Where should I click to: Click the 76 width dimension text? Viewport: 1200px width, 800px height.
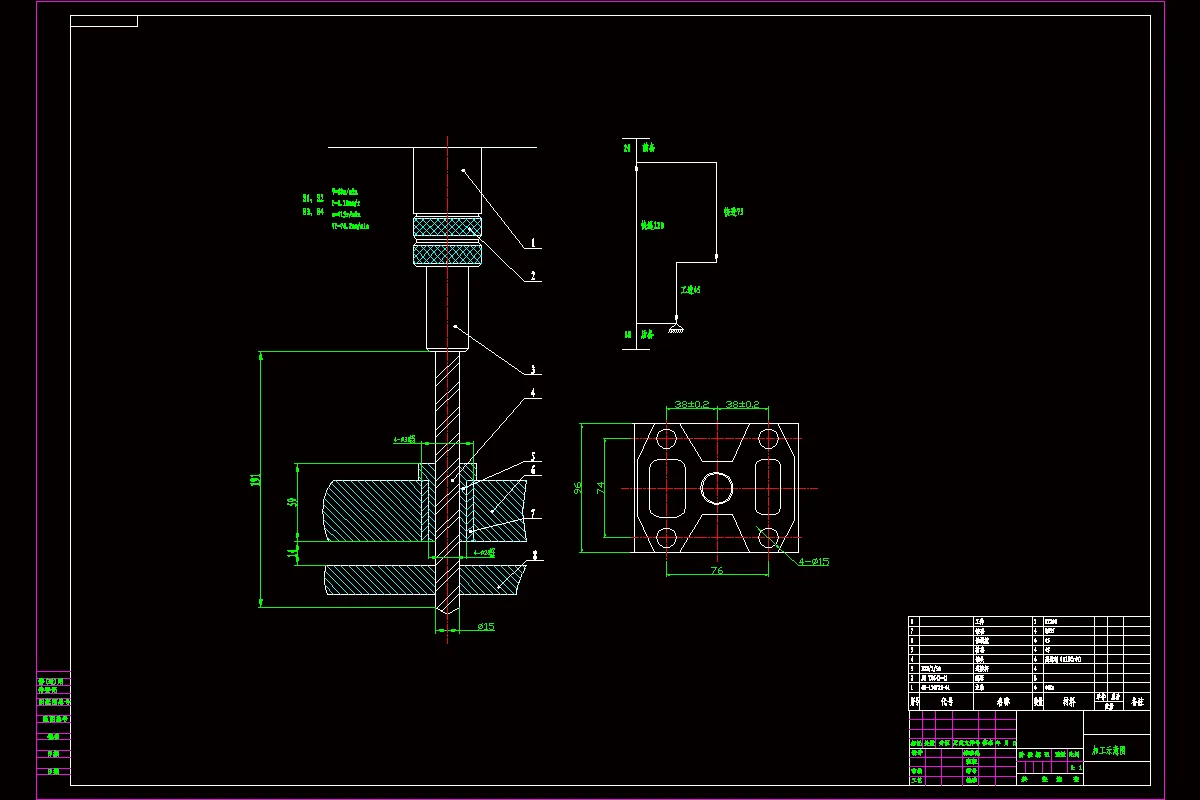pos(716,570)
